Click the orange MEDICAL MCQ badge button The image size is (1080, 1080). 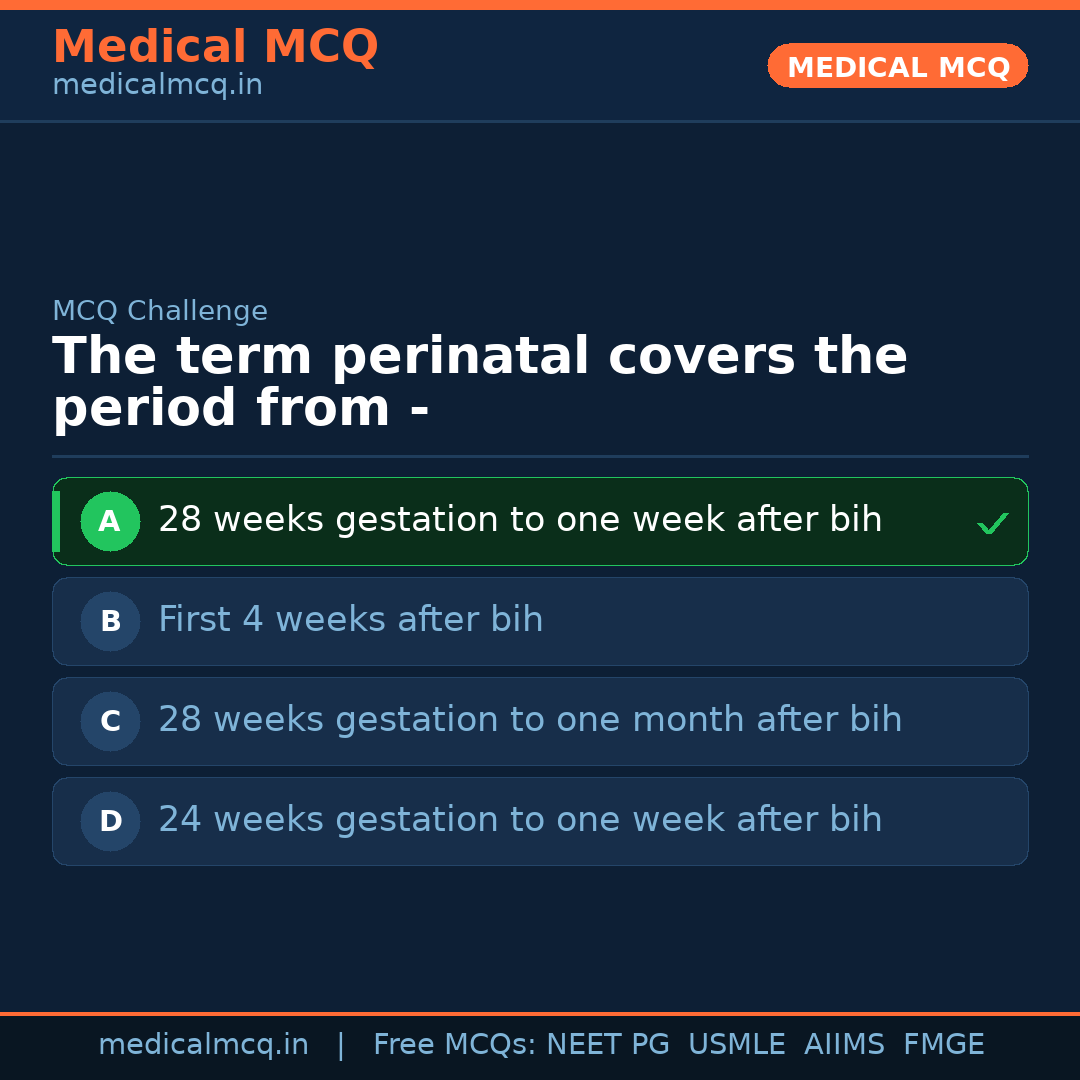[897, 66]
